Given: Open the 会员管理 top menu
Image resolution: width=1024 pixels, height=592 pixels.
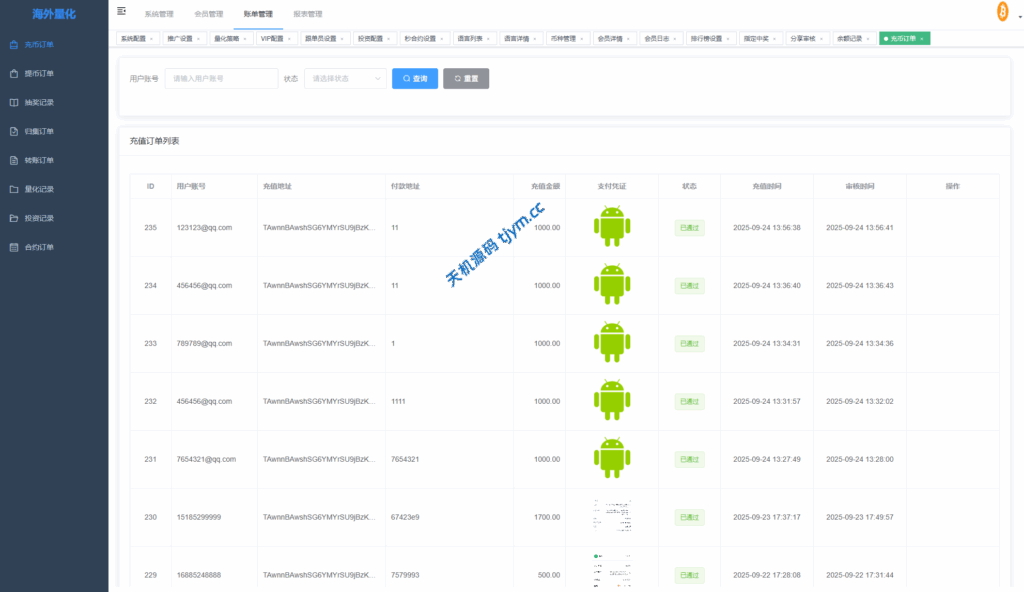Looking at the screenshot, I should click(x=208, y=14).
